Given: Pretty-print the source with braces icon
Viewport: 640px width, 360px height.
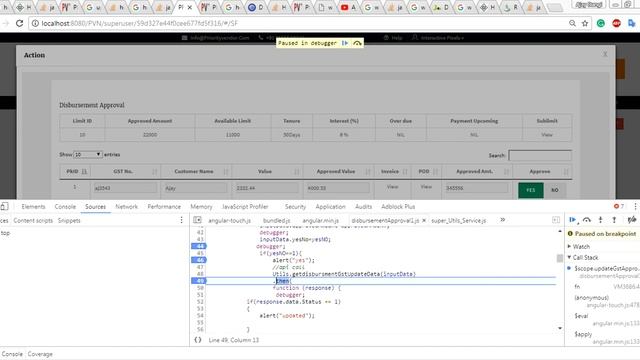Looking at the screenshot, I should pos(198,340).
